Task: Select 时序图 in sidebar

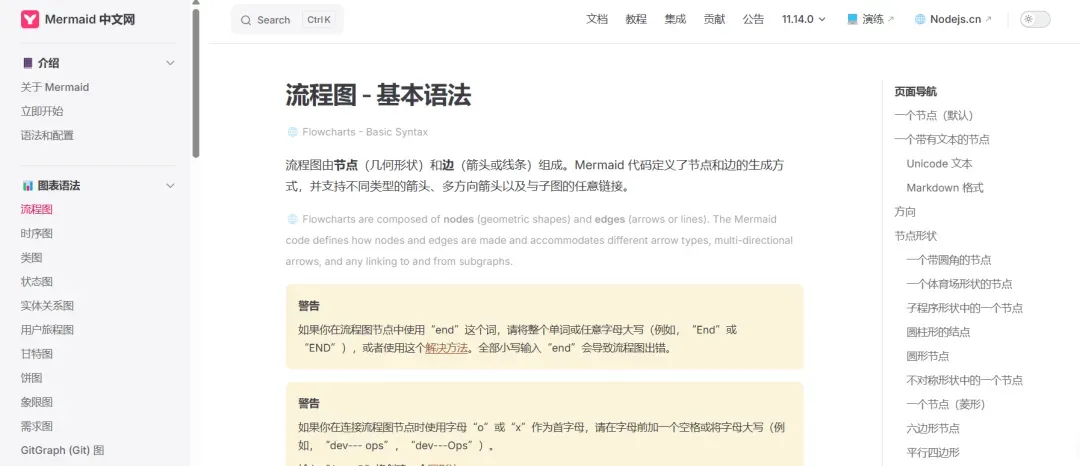Action: point(37,233)
